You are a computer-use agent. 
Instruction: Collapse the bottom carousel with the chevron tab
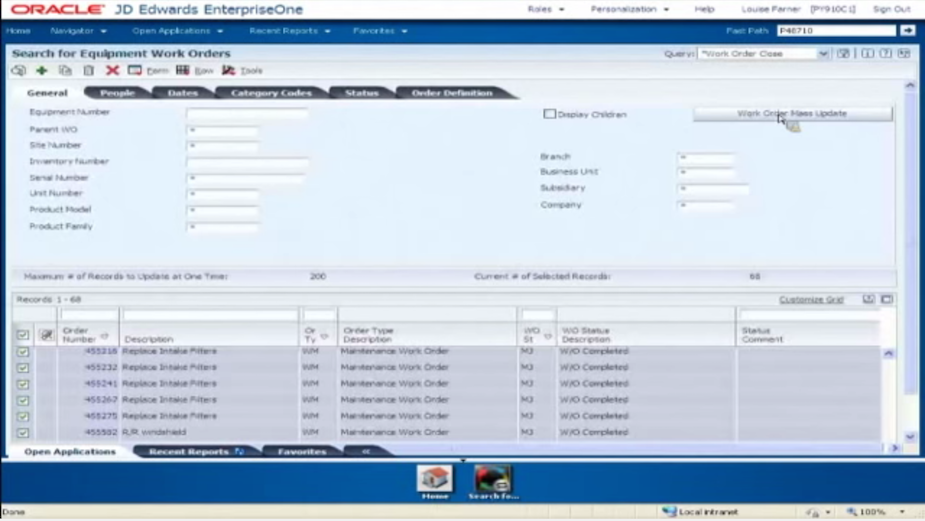[366, 451]
